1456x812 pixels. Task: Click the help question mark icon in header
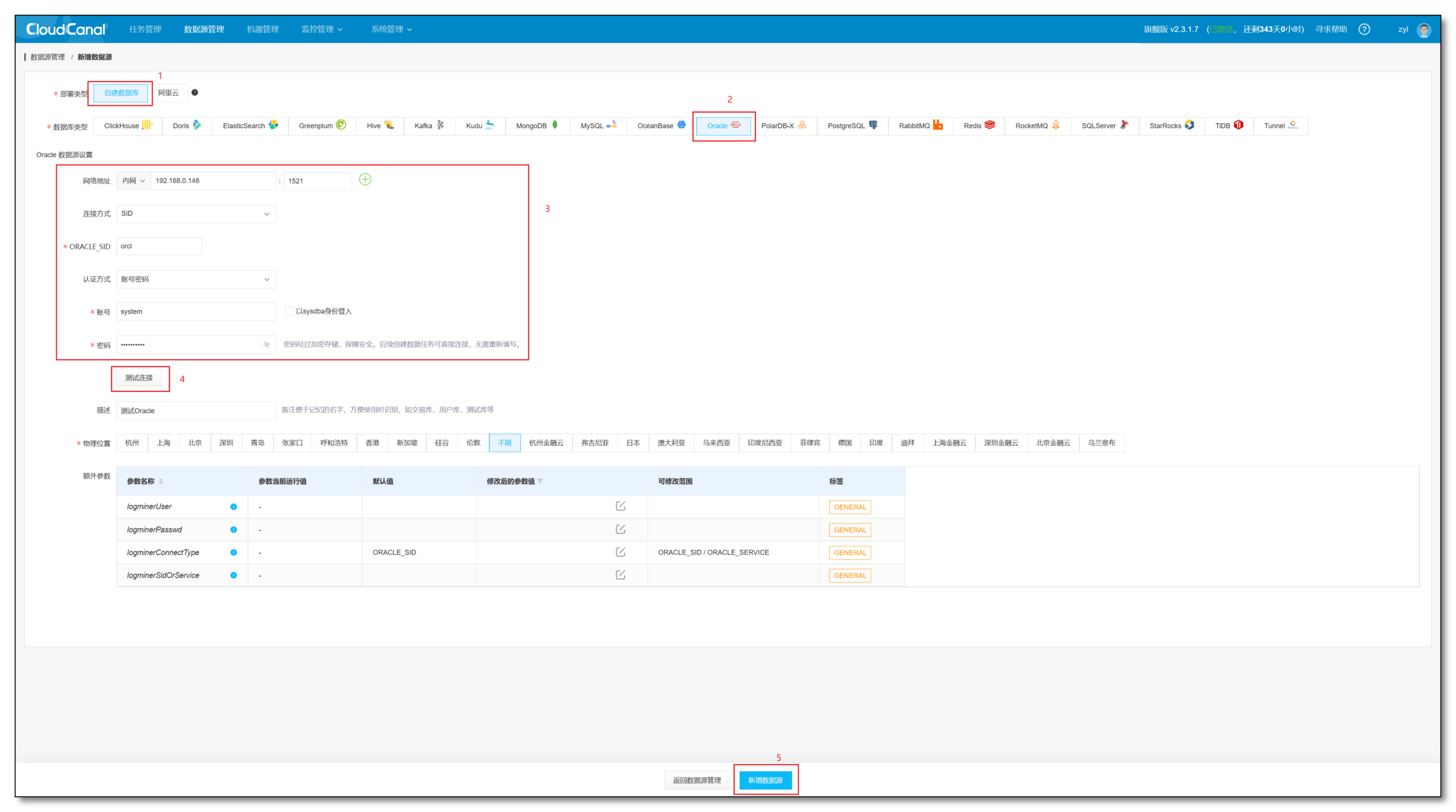click(1364, 29)
